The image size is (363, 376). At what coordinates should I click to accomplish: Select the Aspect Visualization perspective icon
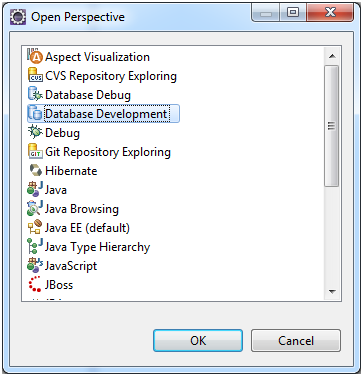click(x=35, y=57)
